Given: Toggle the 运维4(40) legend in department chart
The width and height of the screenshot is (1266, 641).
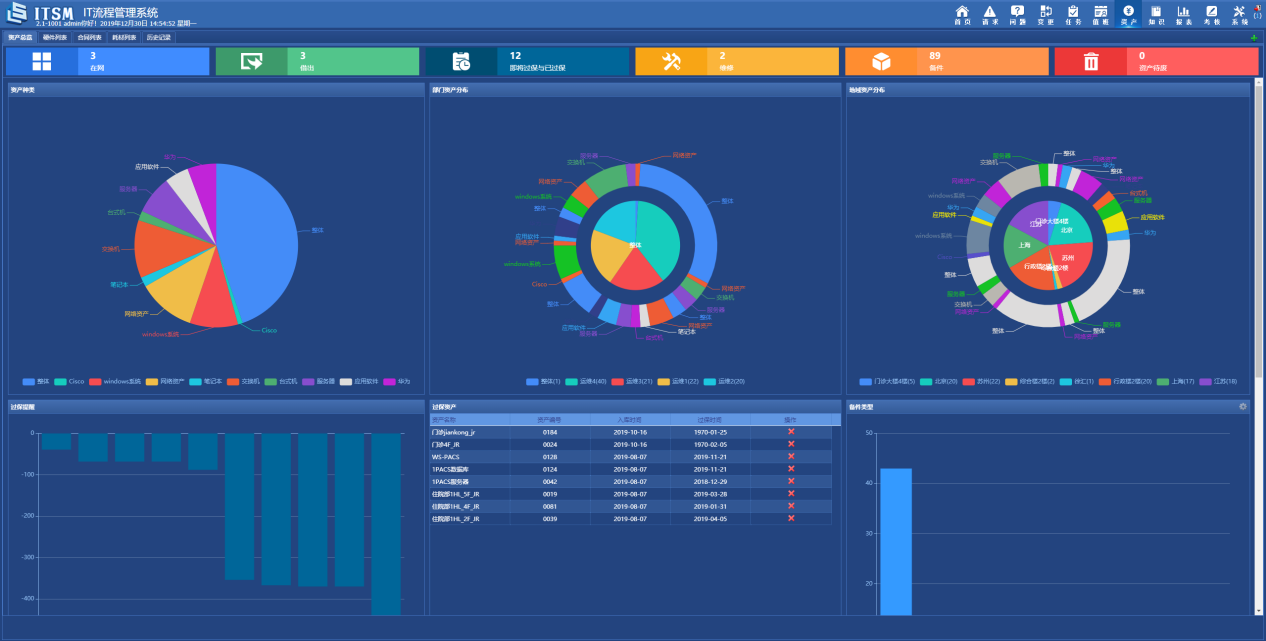Looking at the screenshot, I should tap(586, 381).
